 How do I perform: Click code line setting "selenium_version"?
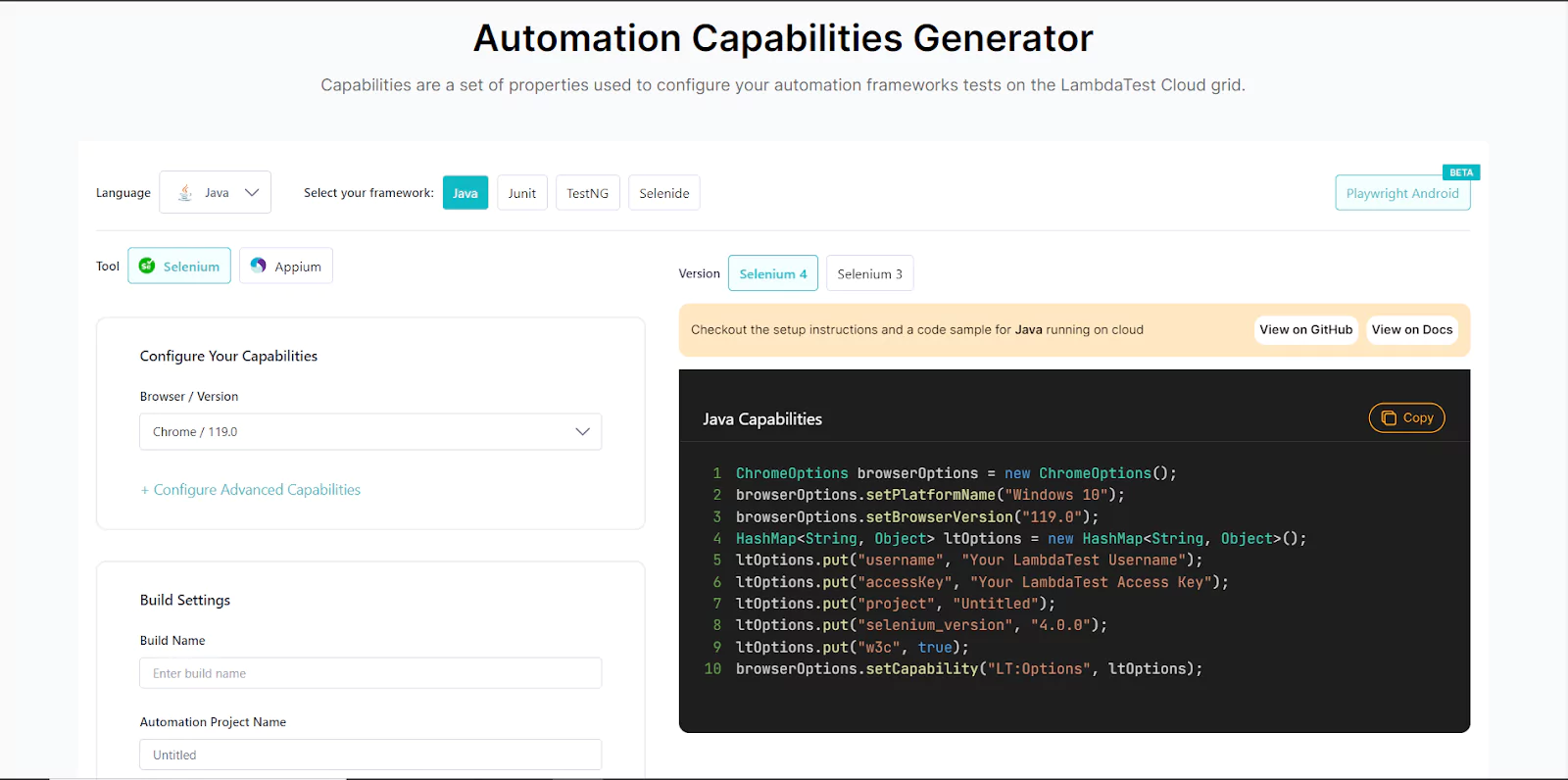921,625
